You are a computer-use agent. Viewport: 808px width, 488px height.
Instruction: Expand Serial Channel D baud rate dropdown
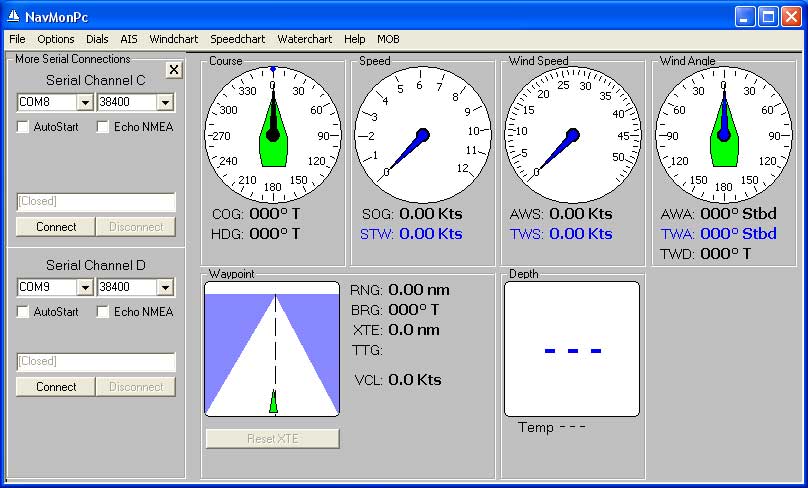pyautogui.click(x=165, y=287)
